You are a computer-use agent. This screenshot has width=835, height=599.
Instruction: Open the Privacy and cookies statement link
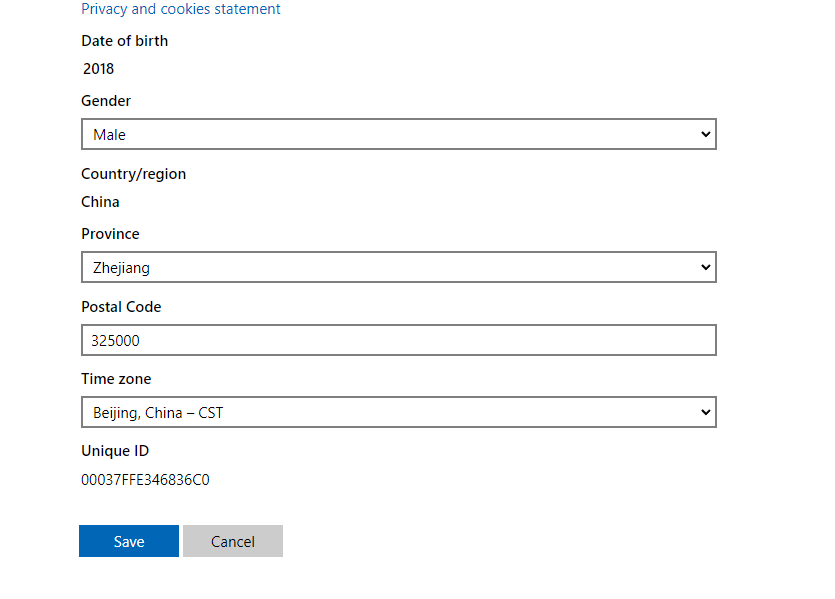[x=180, y=9]
